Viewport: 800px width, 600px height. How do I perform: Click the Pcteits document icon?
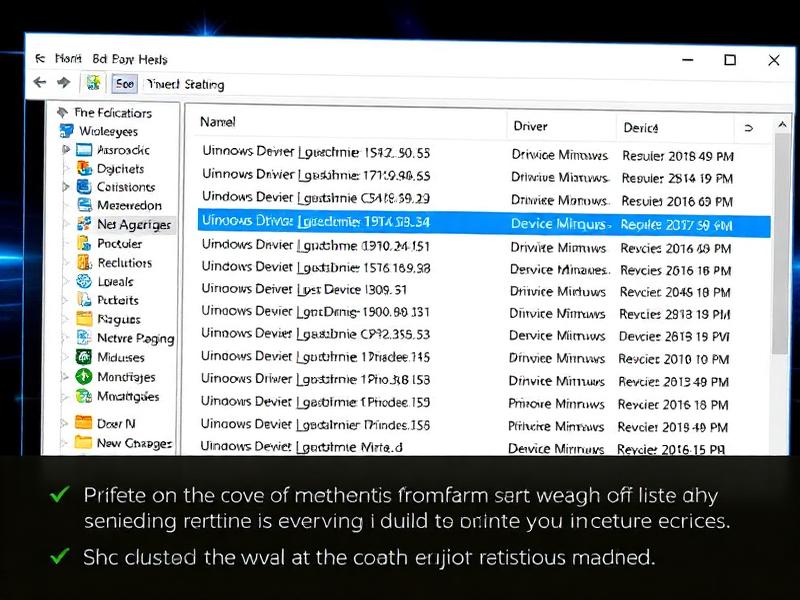point(84,299)
